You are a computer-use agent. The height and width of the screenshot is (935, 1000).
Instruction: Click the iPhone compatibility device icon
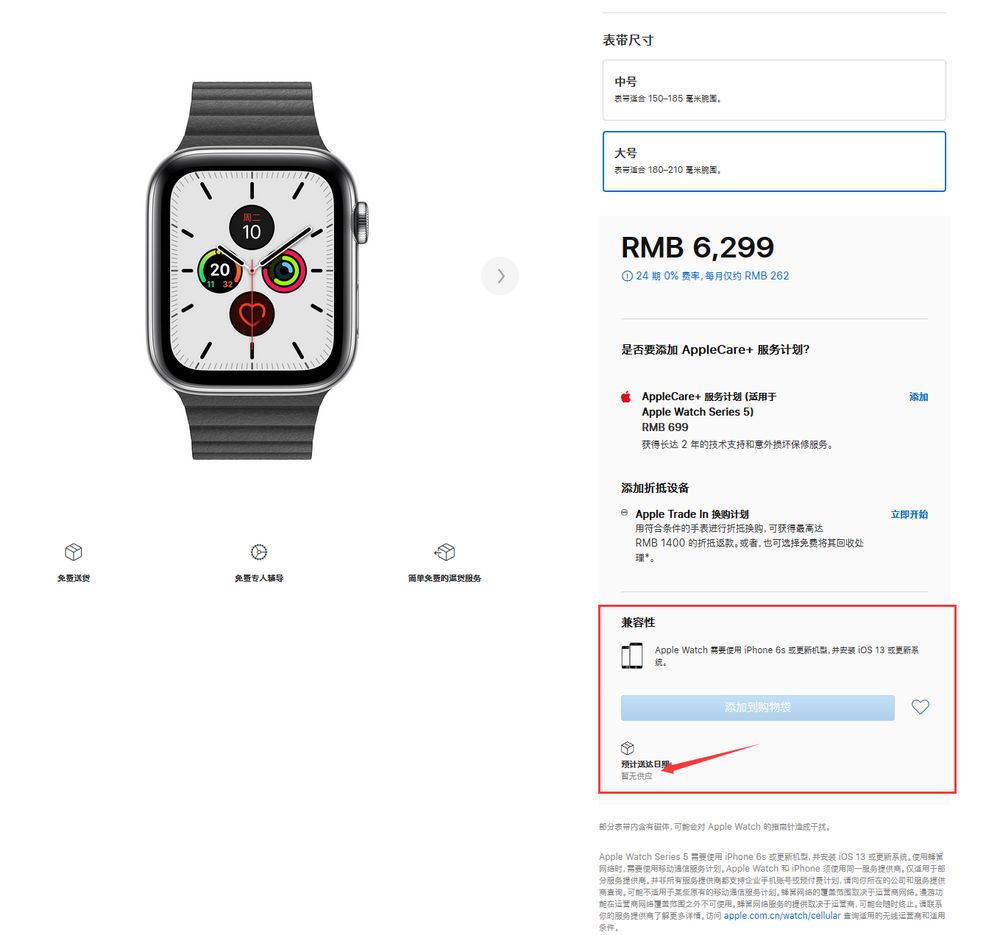pyautogui.click(x=632, y=655)
